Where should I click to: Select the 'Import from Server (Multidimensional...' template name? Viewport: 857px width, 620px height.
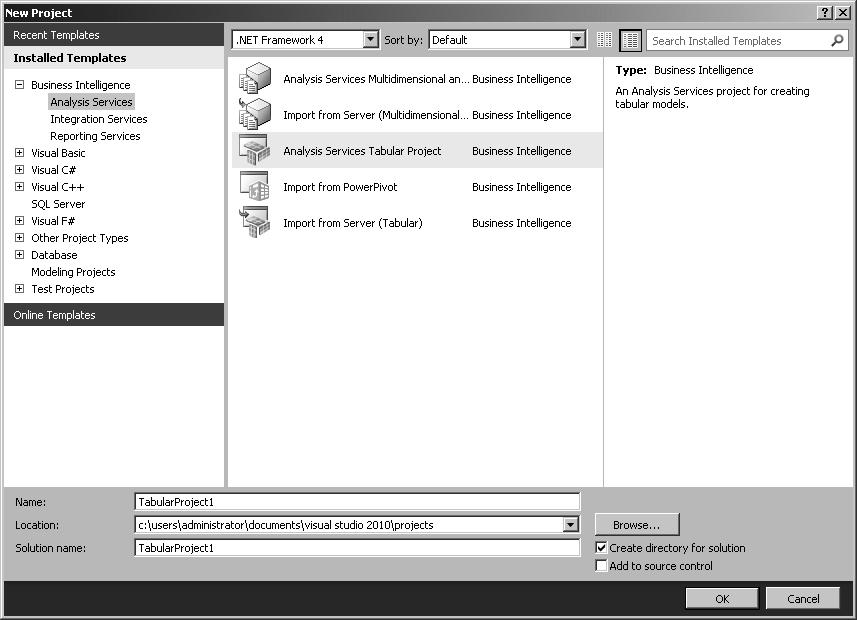[x=375, y=115]
